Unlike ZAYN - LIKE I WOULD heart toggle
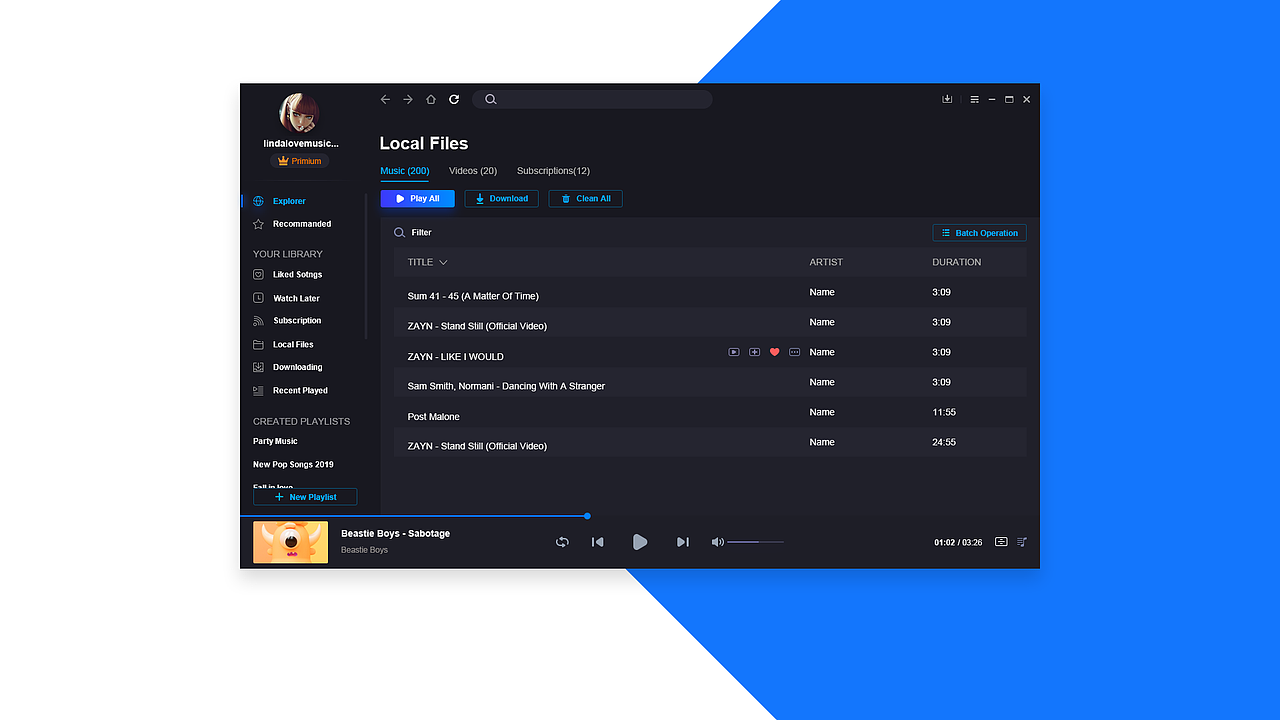This screenshot has width=1280, height=720. (774, 352)
